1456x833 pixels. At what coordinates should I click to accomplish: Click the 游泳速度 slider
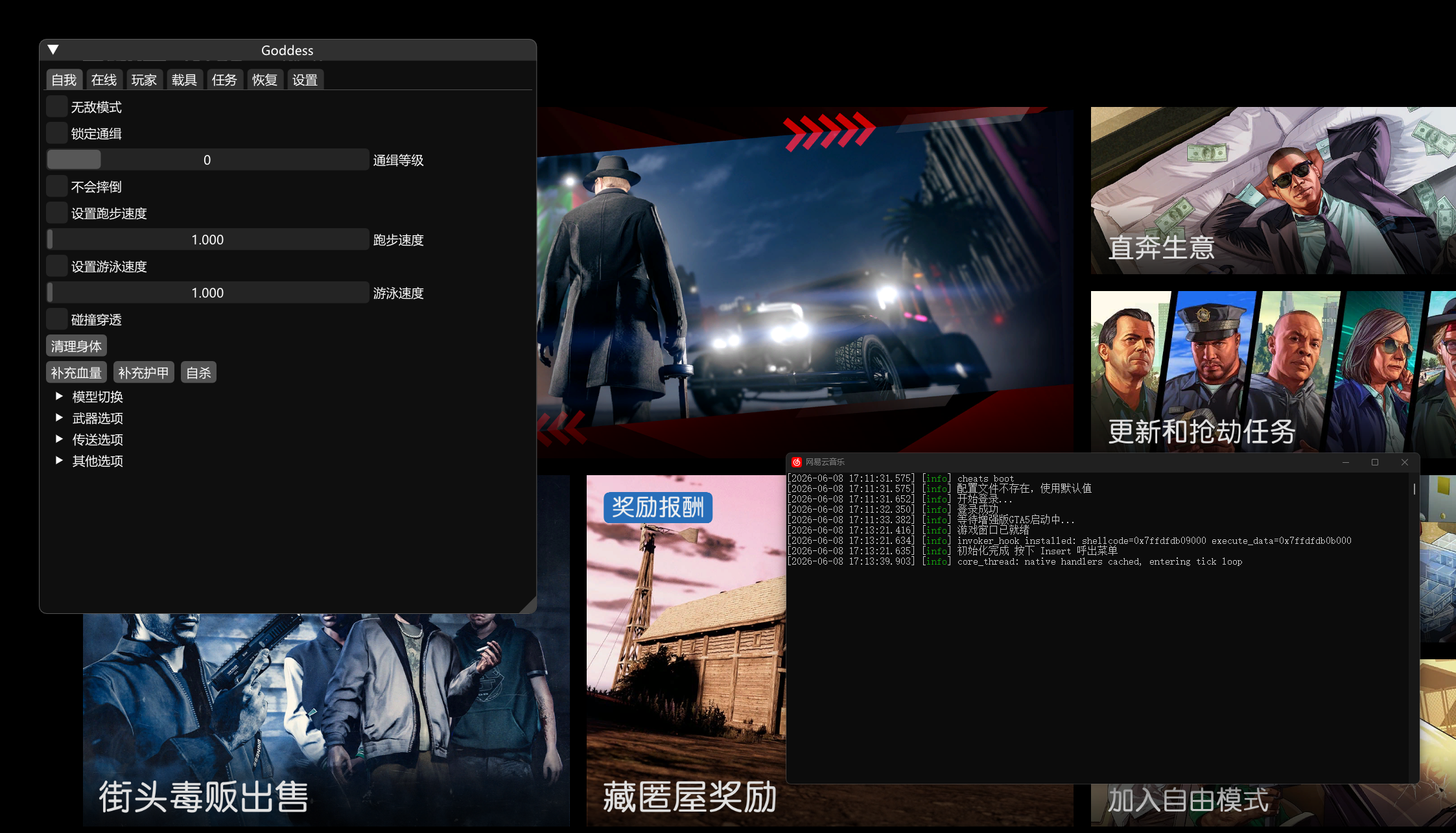pyautogui.click(x=207, y=293)
